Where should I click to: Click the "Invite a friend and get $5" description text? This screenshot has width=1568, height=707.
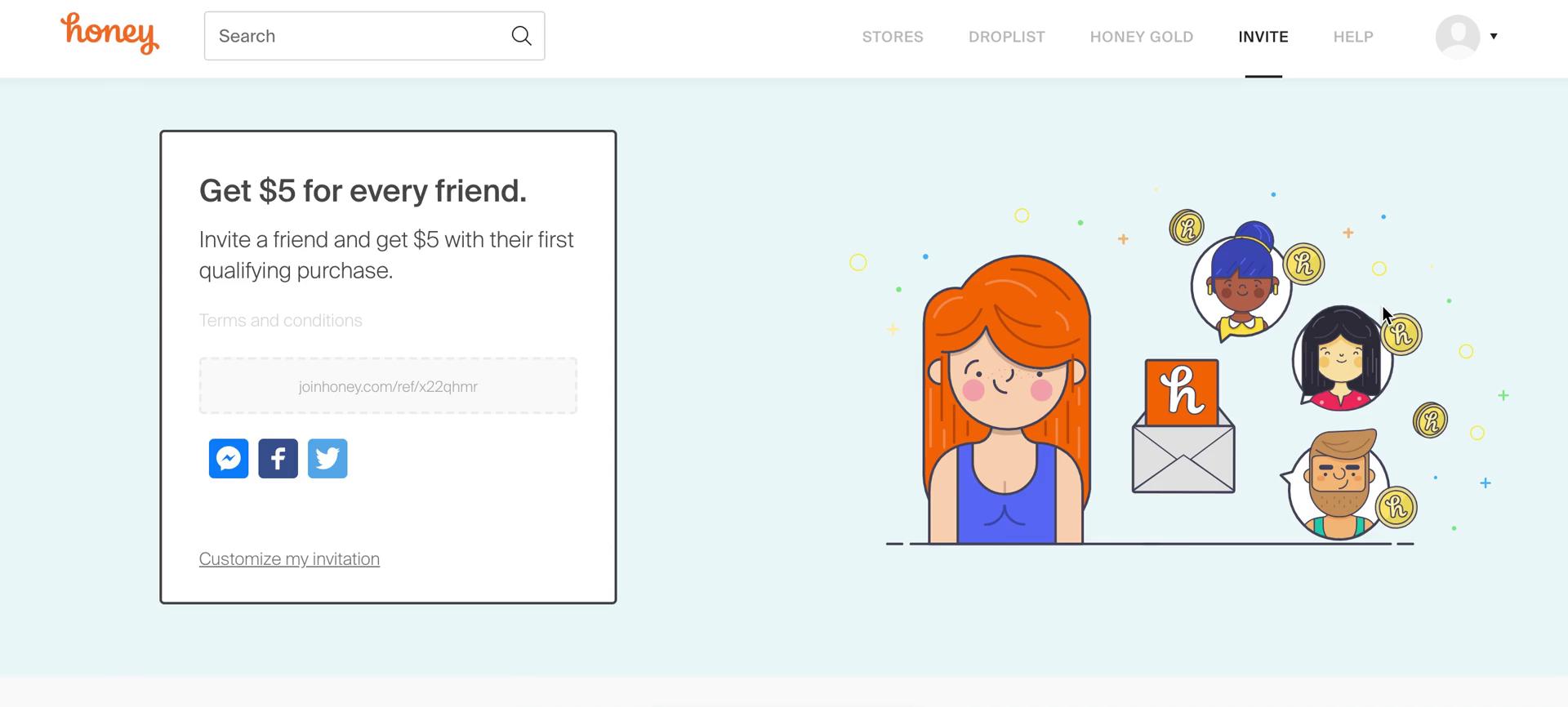386,255
